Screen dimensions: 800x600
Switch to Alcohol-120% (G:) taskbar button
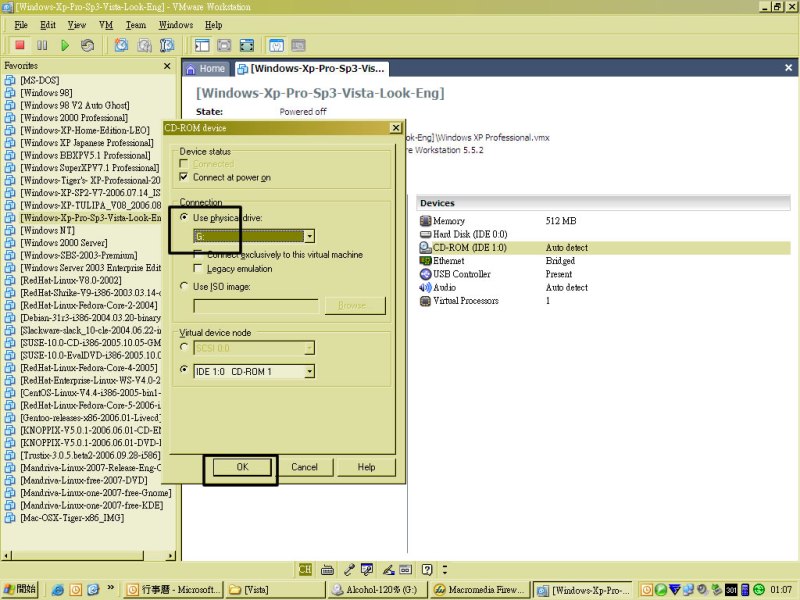(377, 589)
